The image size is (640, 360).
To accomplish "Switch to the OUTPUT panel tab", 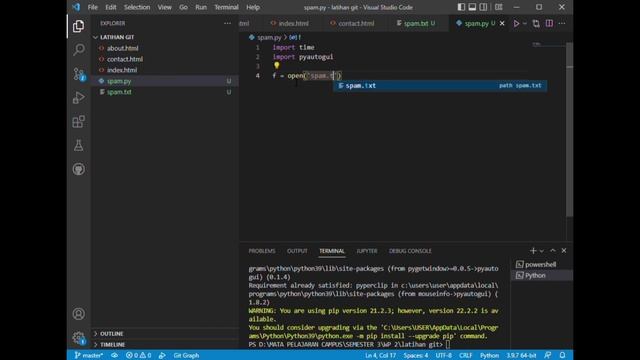I will (297, 251).
